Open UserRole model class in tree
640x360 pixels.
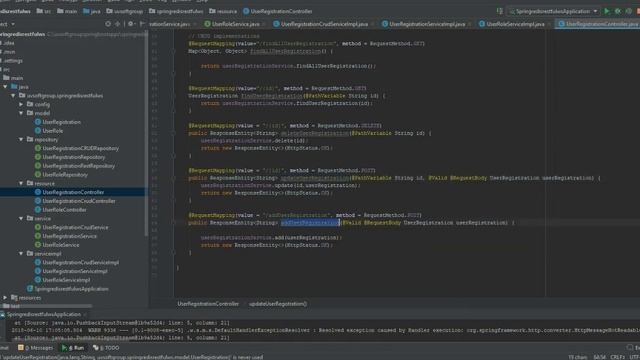coord(53,131)
